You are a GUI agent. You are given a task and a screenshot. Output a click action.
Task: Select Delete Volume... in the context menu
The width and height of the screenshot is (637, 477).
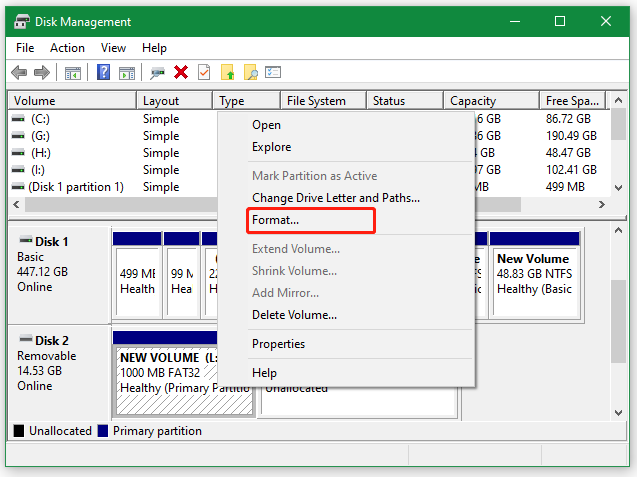(294, 315)
